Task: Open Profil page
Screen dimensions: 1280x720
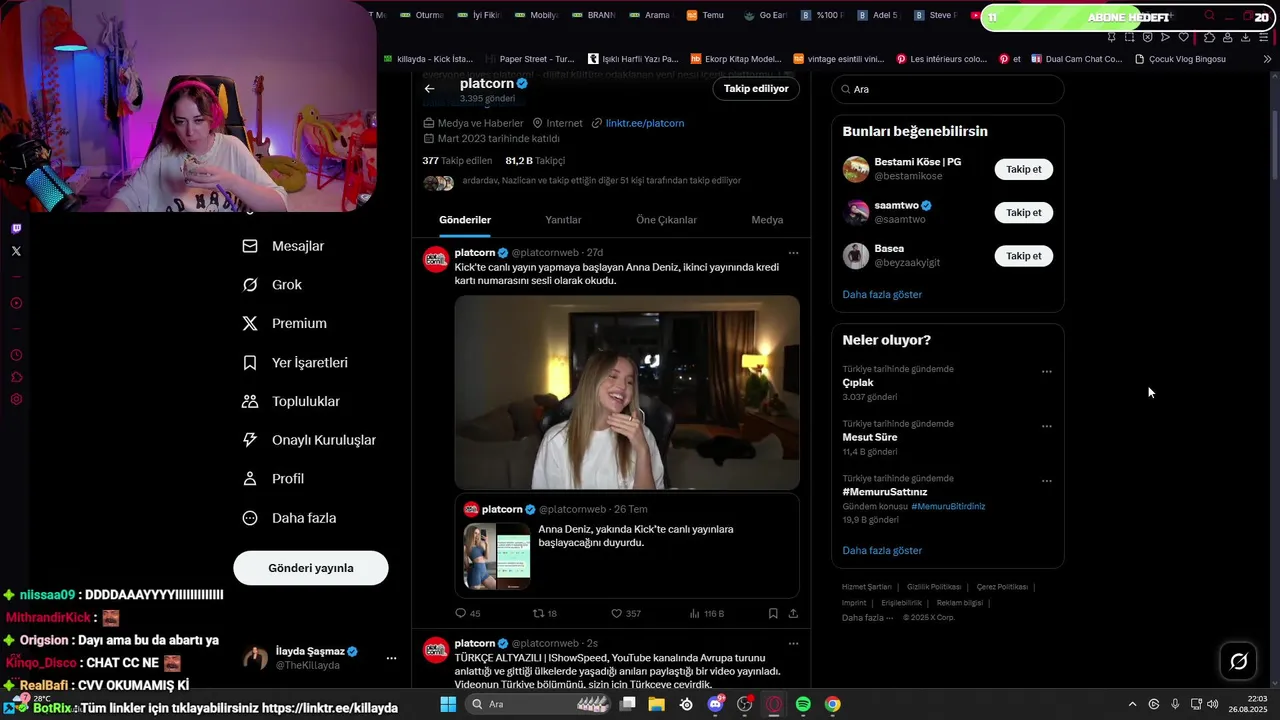Action: [x=273, y=479]
